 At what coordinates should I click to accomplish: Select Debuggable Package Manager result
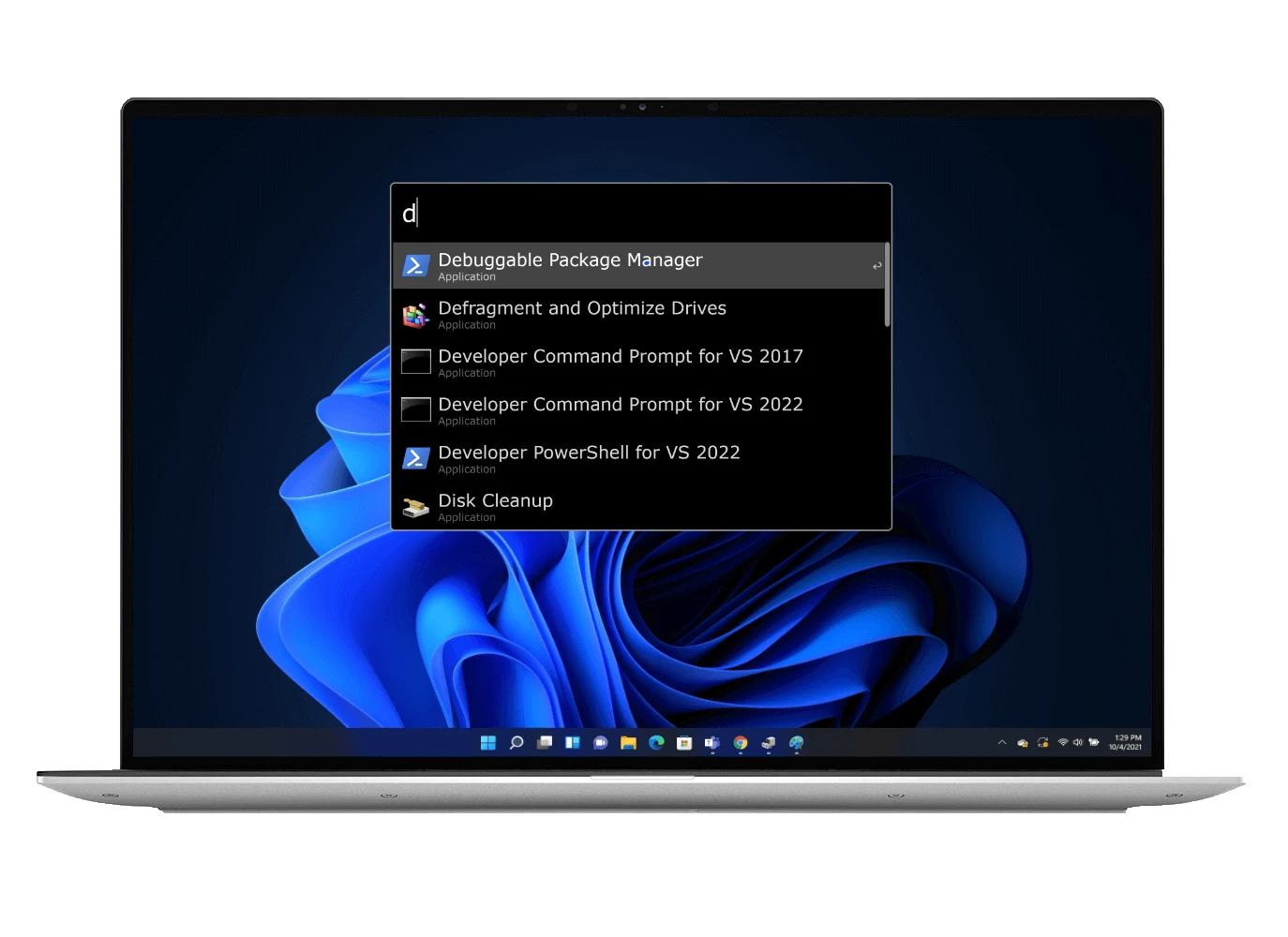click(640, 266)
